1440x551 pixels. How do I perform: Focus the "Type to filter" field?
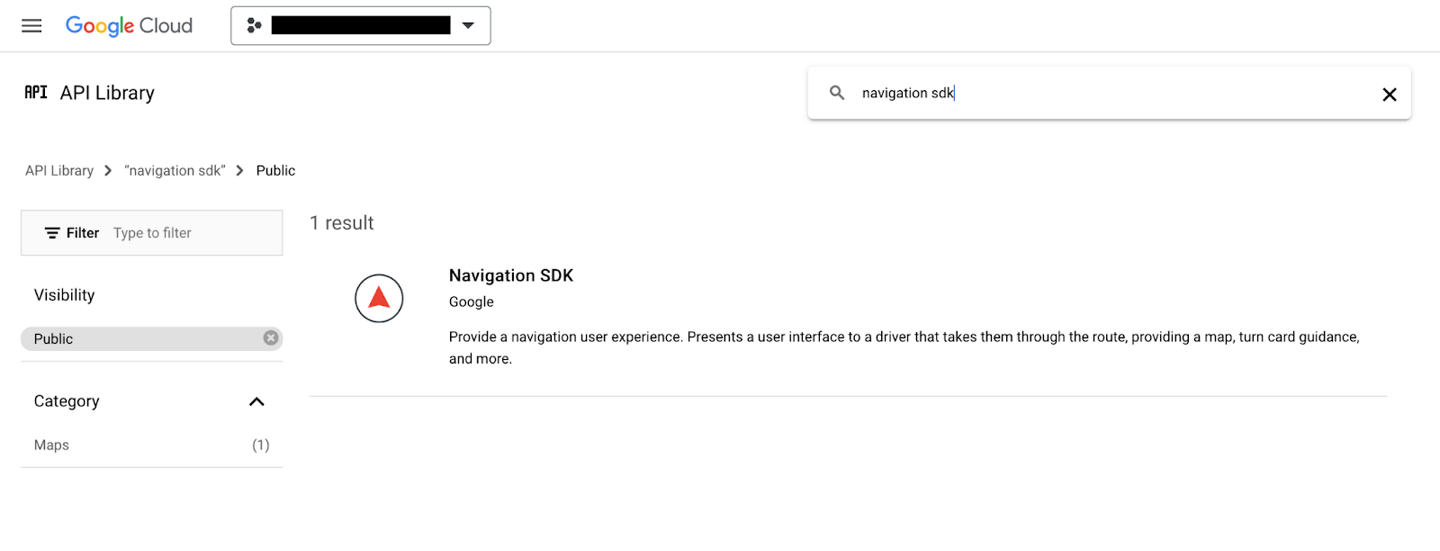[x=190, y=233]
